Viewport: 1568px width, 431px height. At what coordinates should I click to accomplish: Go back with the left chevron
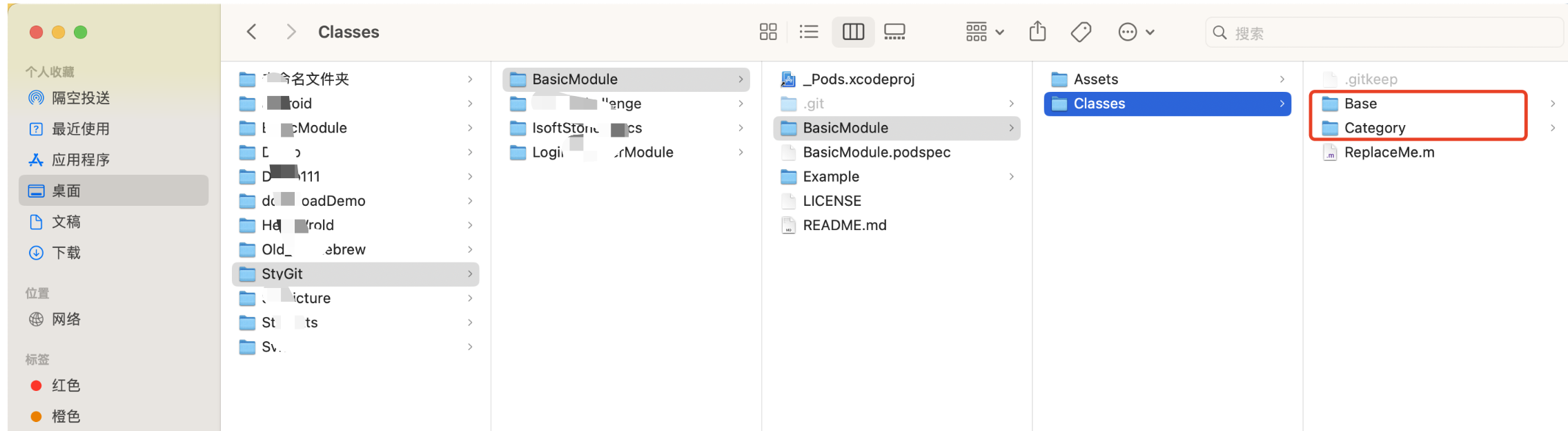252,32
